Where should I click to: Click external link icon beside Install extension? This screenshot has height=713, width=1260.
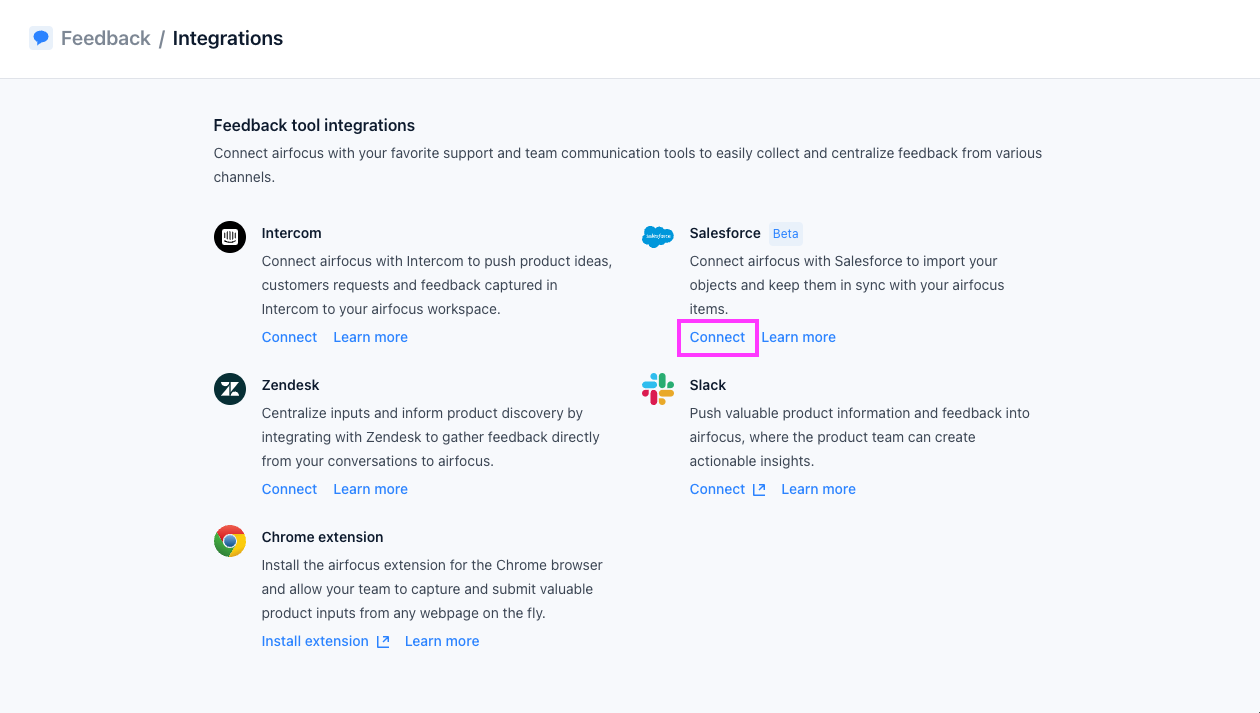pos(383,641)
